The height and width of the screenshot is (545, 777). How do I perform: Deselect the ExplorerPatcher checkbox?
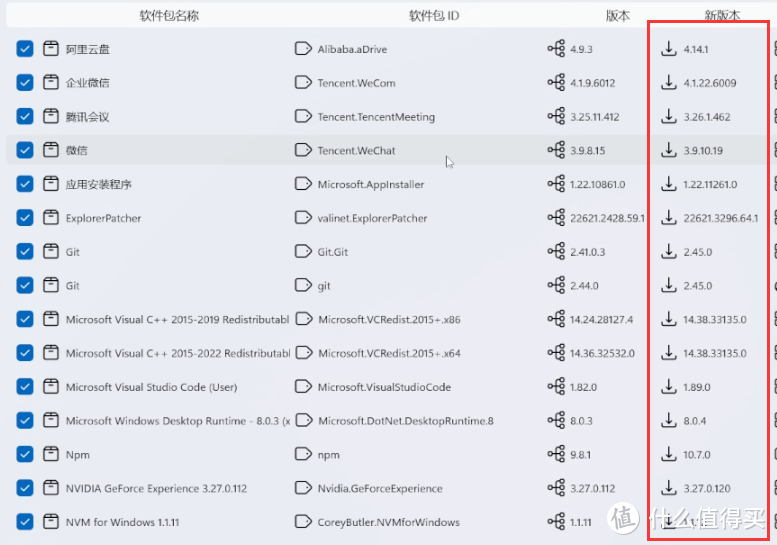click(x=25, y=218)
